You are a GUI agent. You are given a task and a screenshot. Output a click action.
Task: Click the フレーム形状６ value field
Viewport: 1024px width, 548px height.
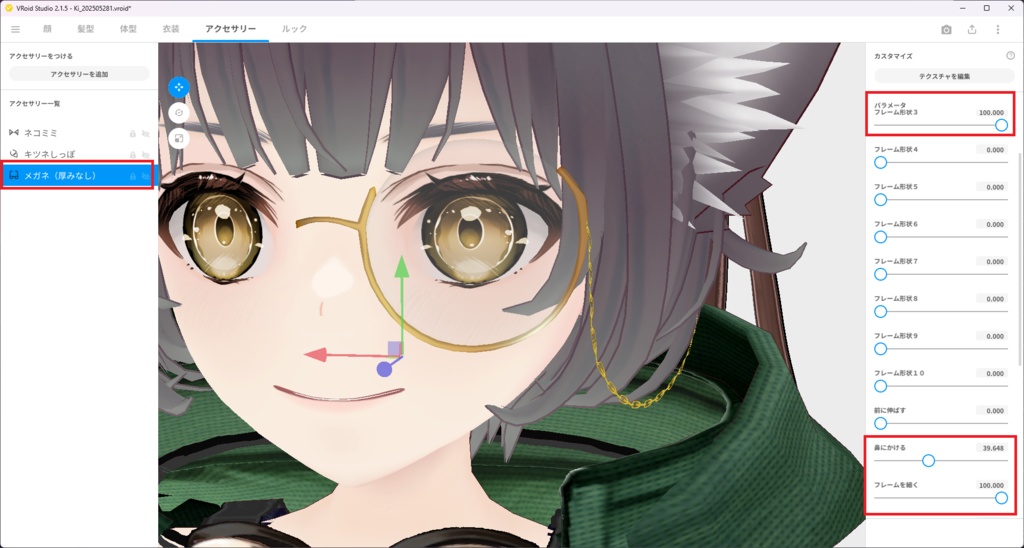(x=991, y=225)
